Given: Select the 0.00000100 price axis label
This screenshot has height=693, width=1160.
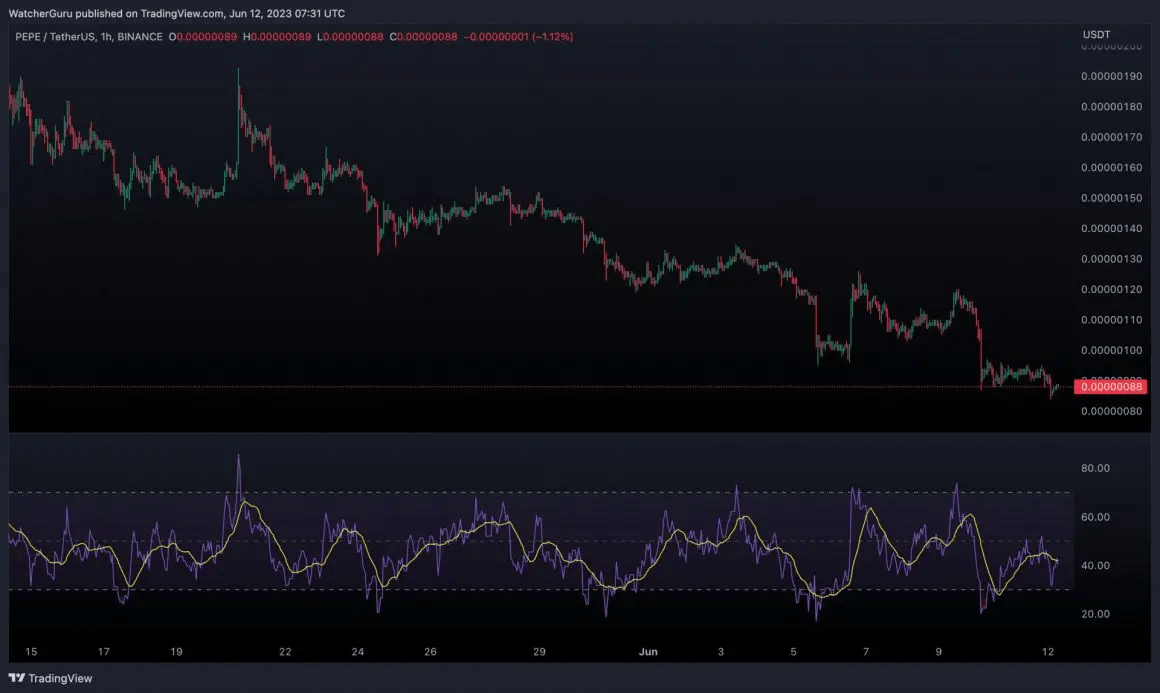Looking at the screenshot, I should click(x=1111, y=351).
